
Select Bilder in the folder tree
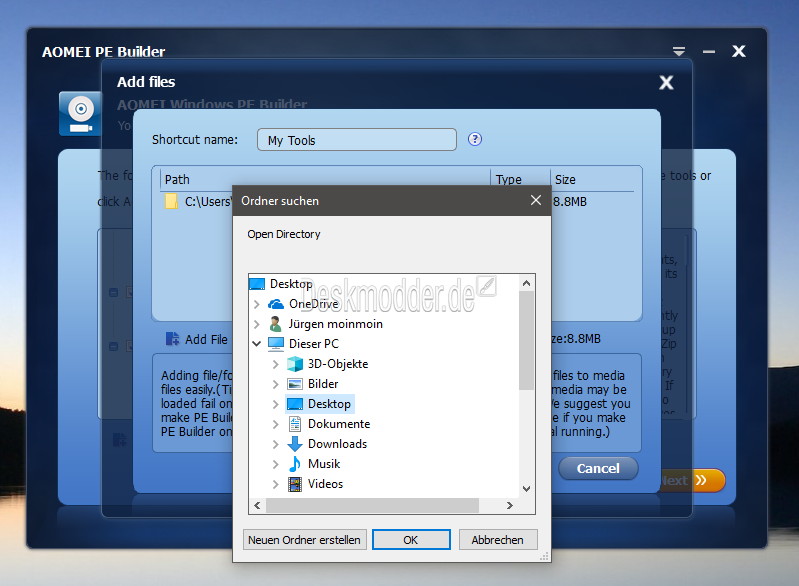(323, 384)
